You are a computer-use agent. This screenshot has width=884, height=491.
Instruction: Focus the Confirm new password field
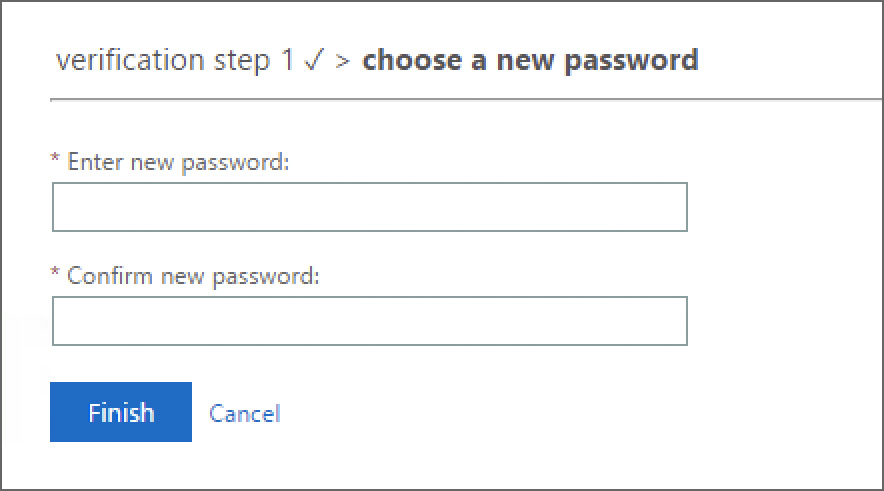[x=369, y=321]
